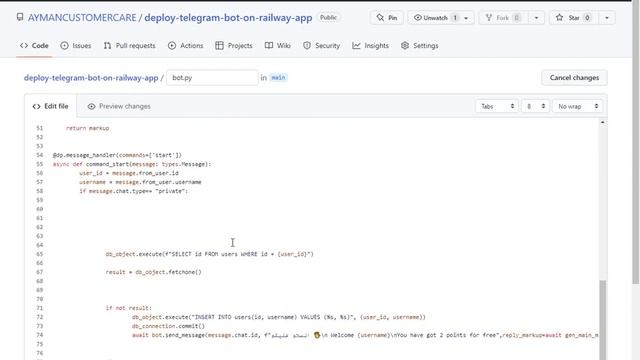Click the Wiki book icon
The image size is (640, 360).
(269, 46)
